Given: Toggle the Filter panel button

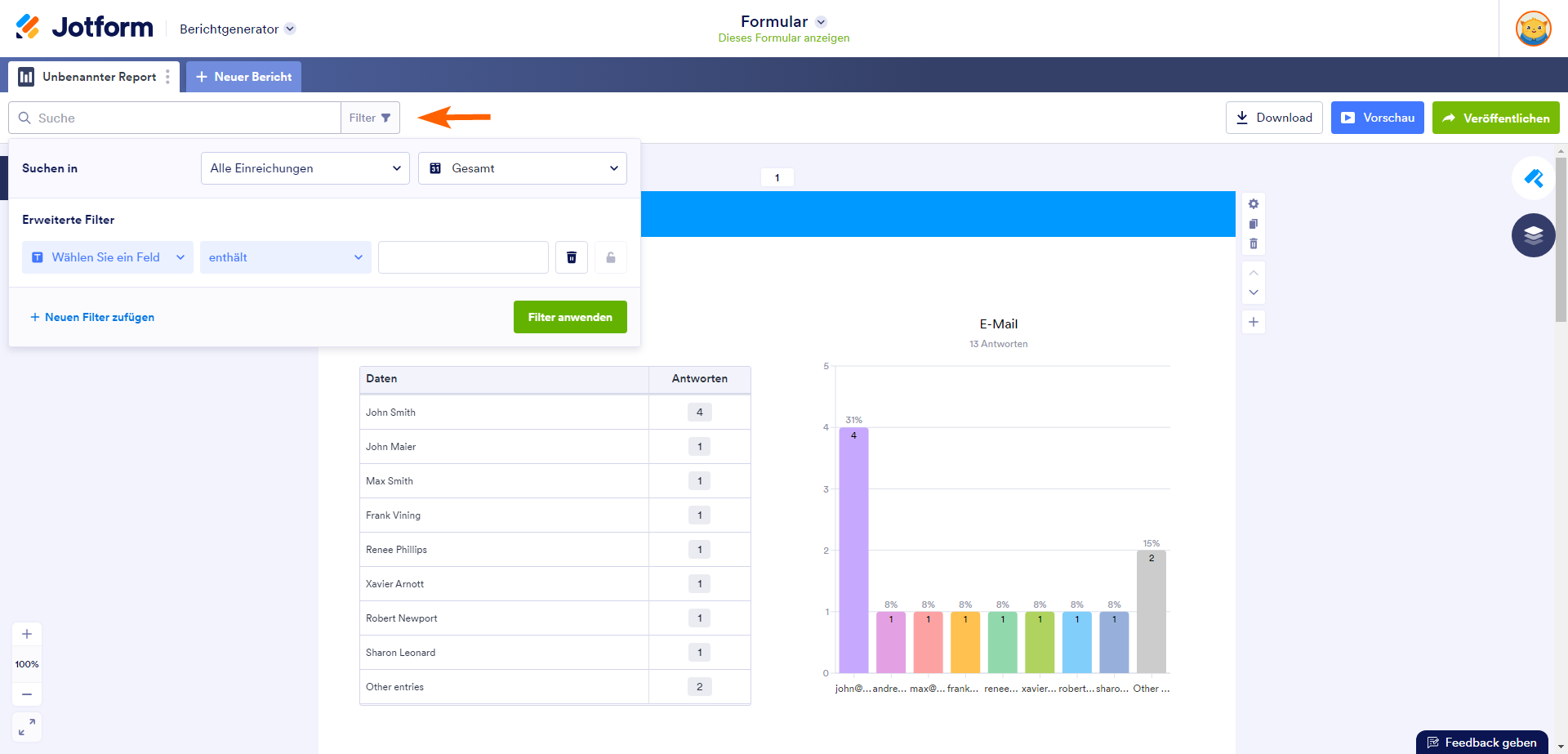Looking at the screenshot, I should (370, 118).
